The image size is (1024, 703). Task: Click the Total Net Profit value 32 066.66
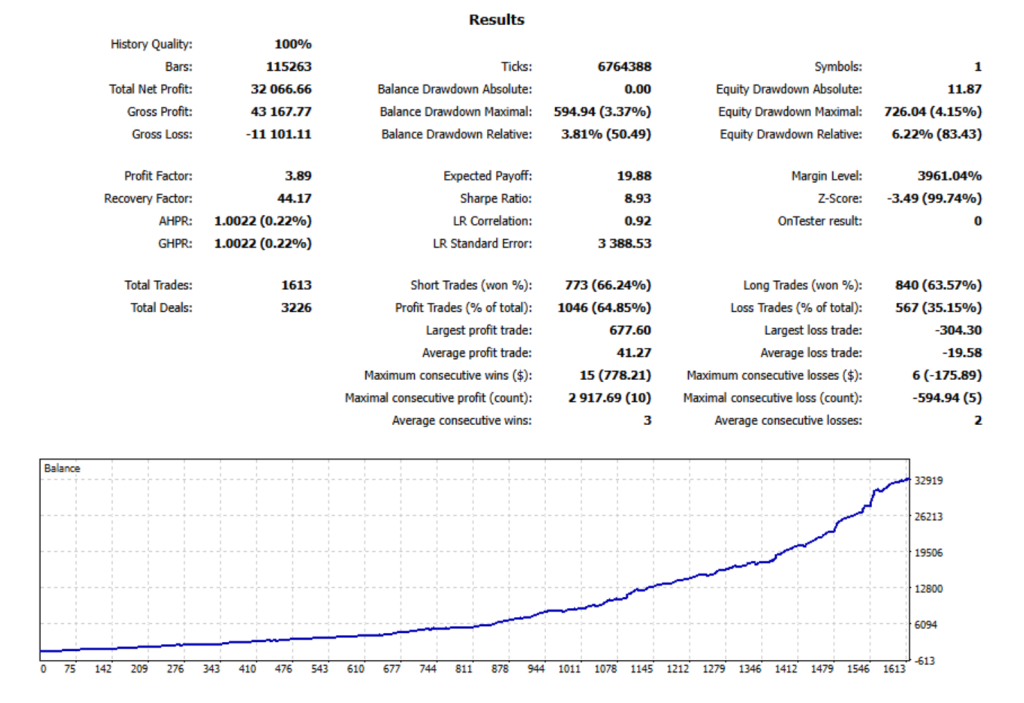277,89
